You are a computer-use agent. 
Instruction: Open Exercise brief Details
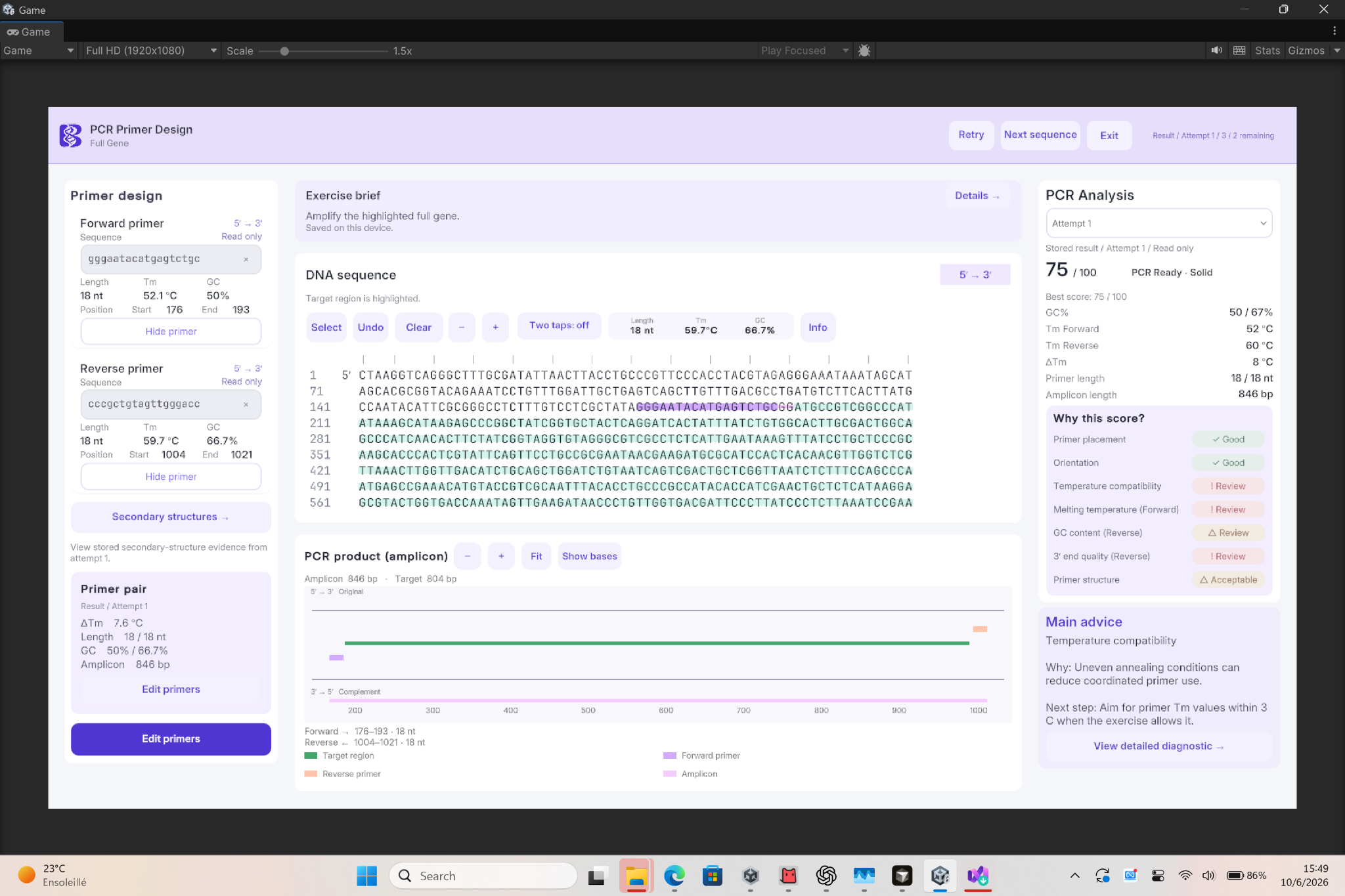click(977, 196)
